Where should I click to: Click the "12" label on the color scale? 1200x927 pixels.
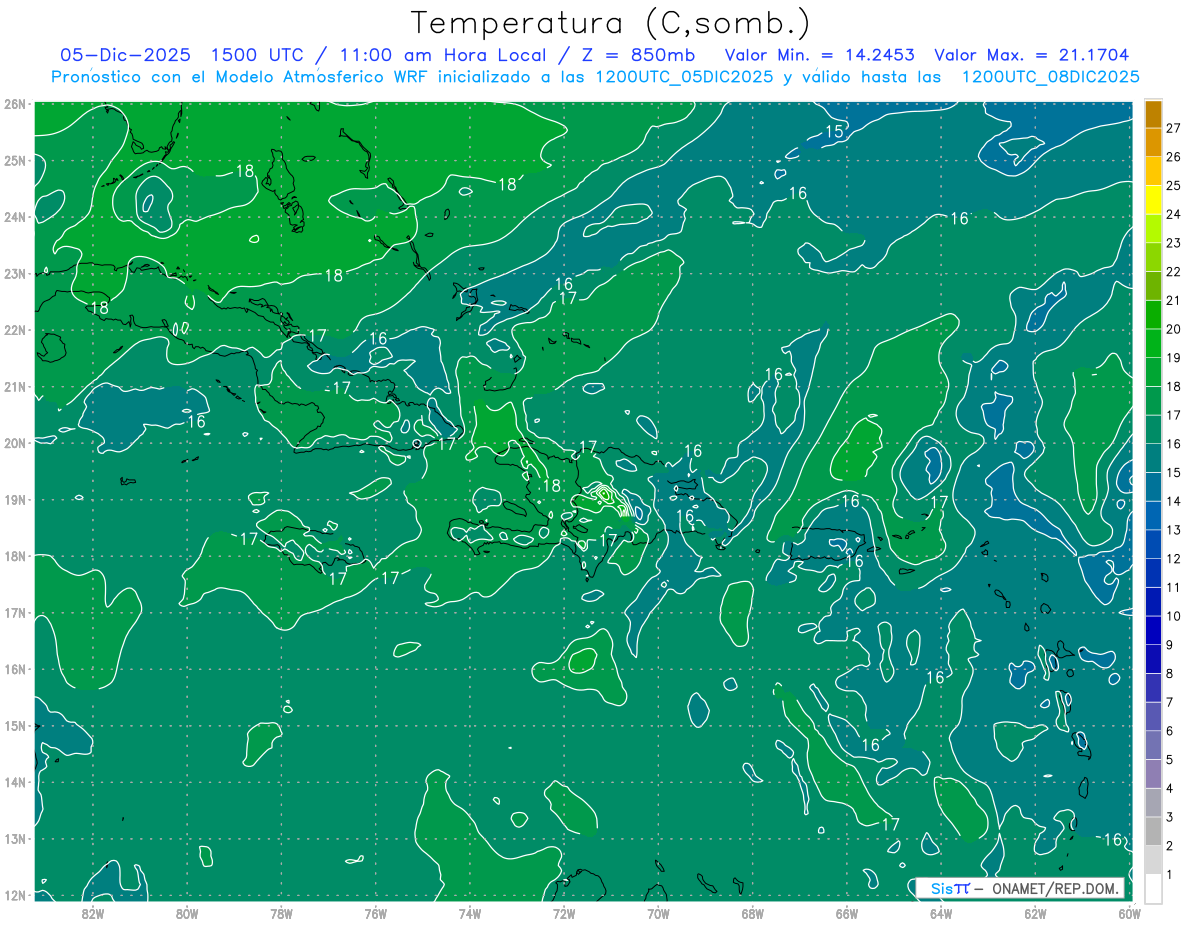1173,558
